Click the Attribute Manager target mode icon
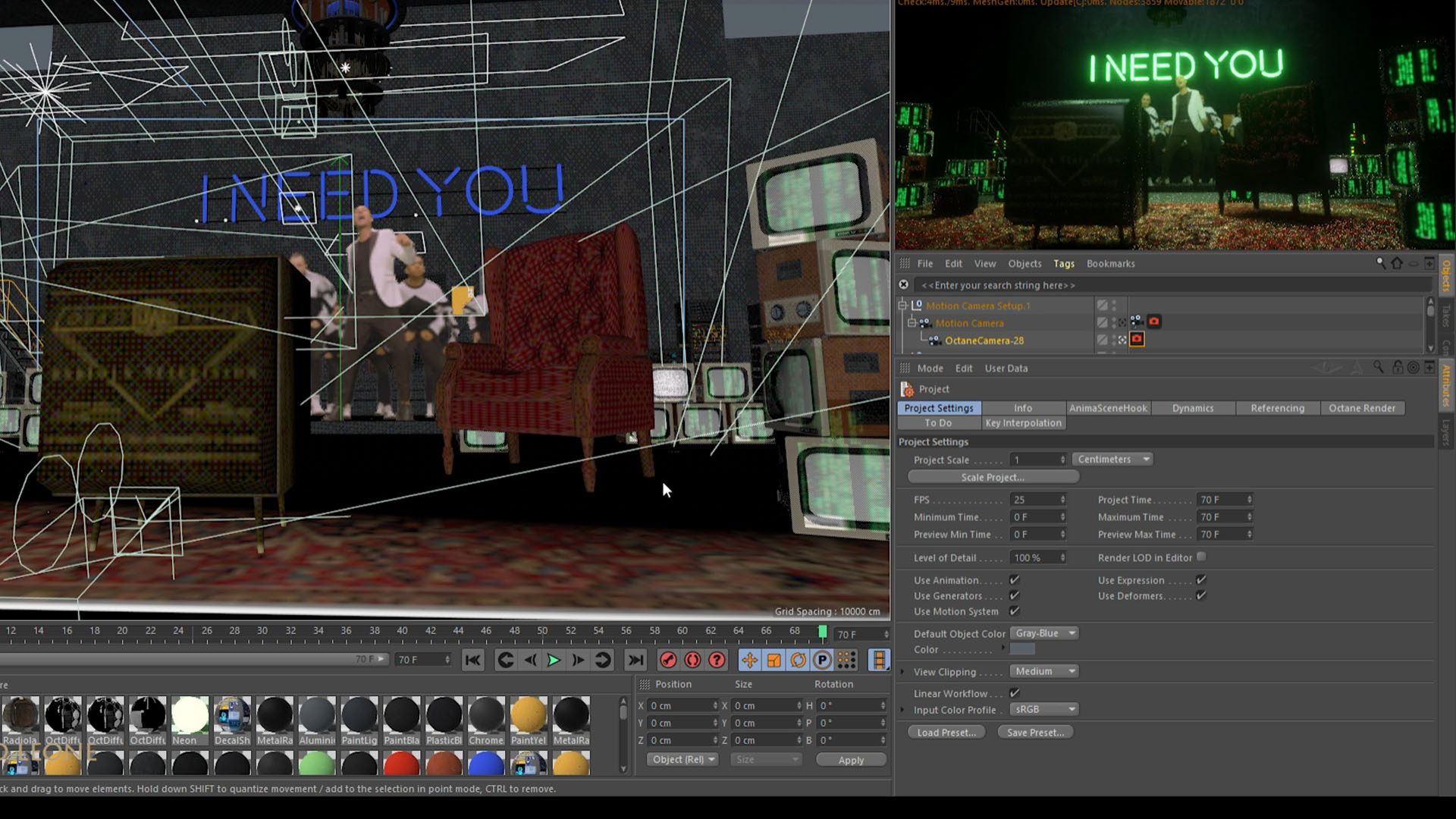This screenshot has width=1456, height=819. (1413, 367)
